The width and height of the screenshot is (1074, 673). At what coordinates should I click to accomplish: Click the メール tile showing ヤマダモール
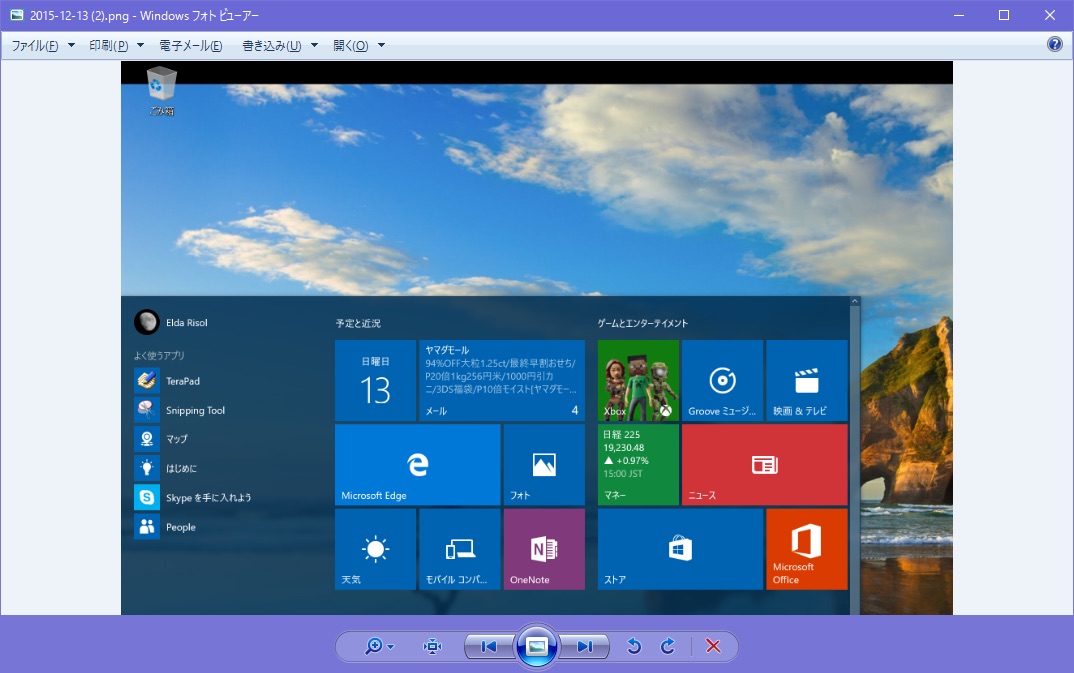[x=501, y=381]
